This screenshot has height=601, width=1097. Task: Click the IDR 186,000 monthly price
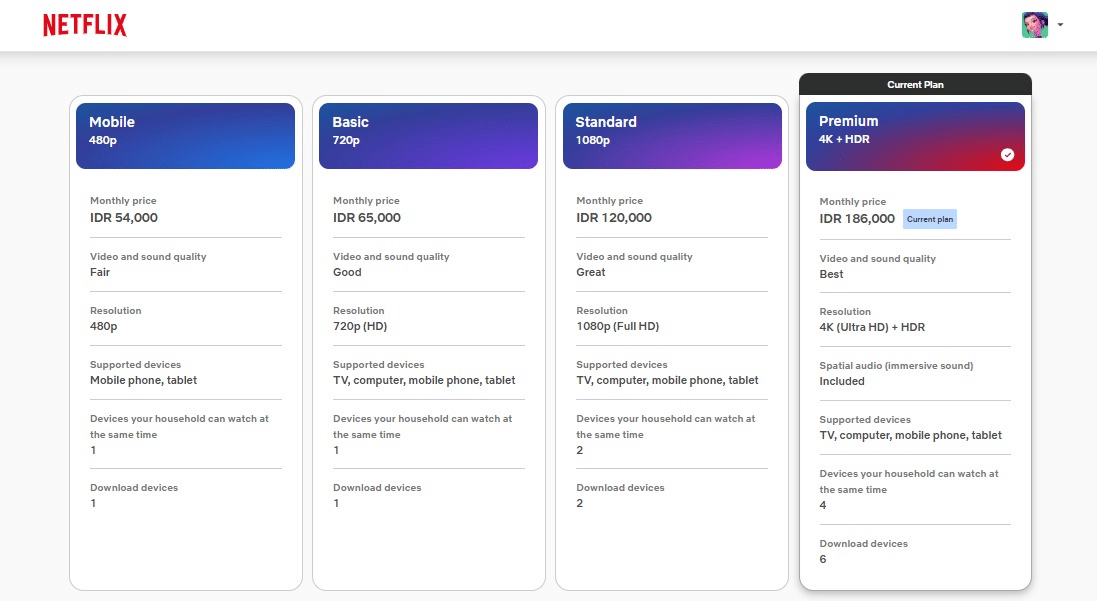(857, 219)
